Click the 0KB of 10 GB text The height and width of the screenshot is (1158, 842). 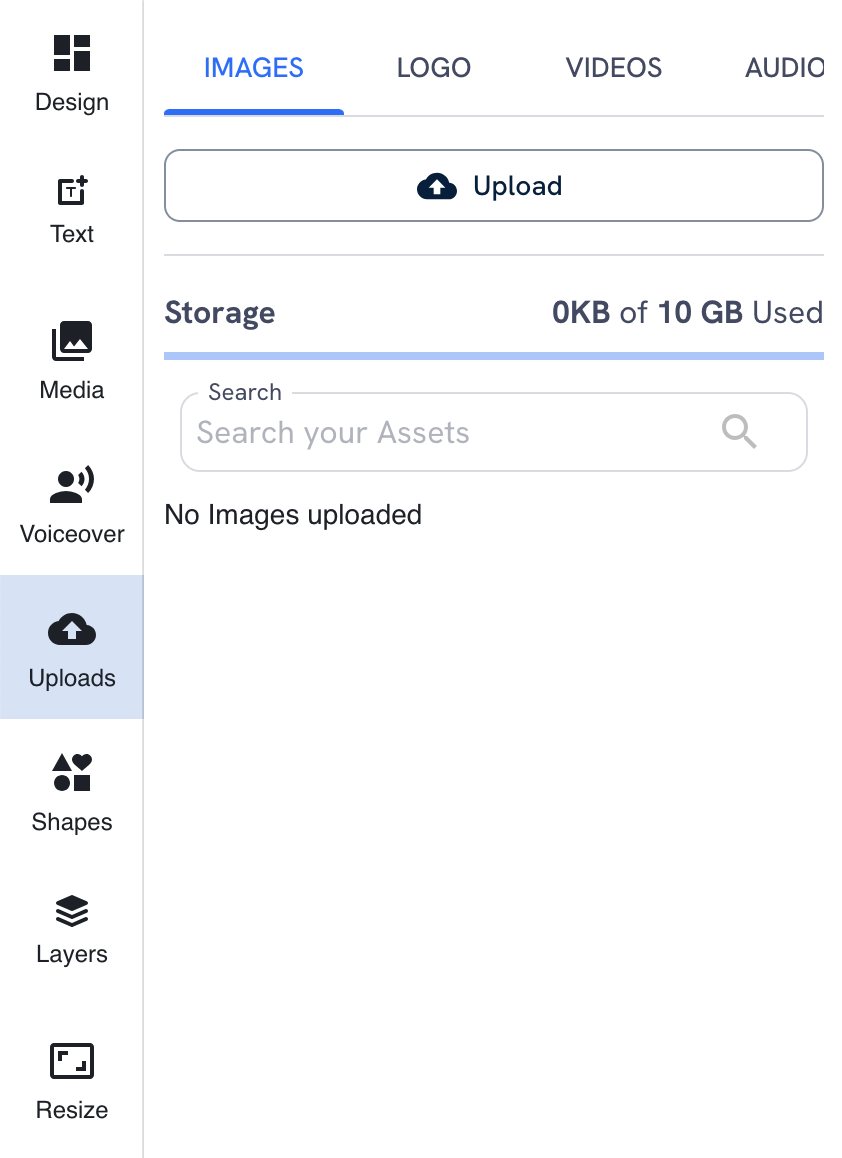[x=688, y=312]
